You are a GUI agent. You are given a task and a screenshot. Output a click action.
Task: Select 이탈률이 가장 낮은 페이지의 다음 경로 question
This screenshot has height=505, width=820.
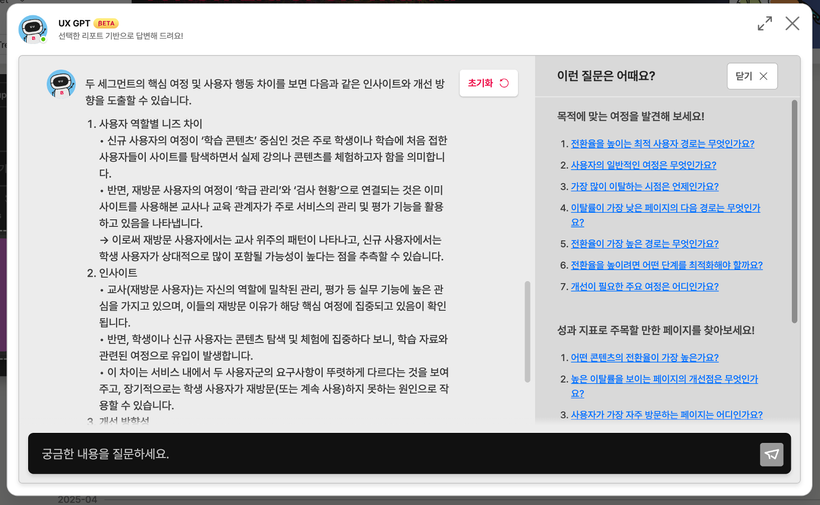click(665, 208)
